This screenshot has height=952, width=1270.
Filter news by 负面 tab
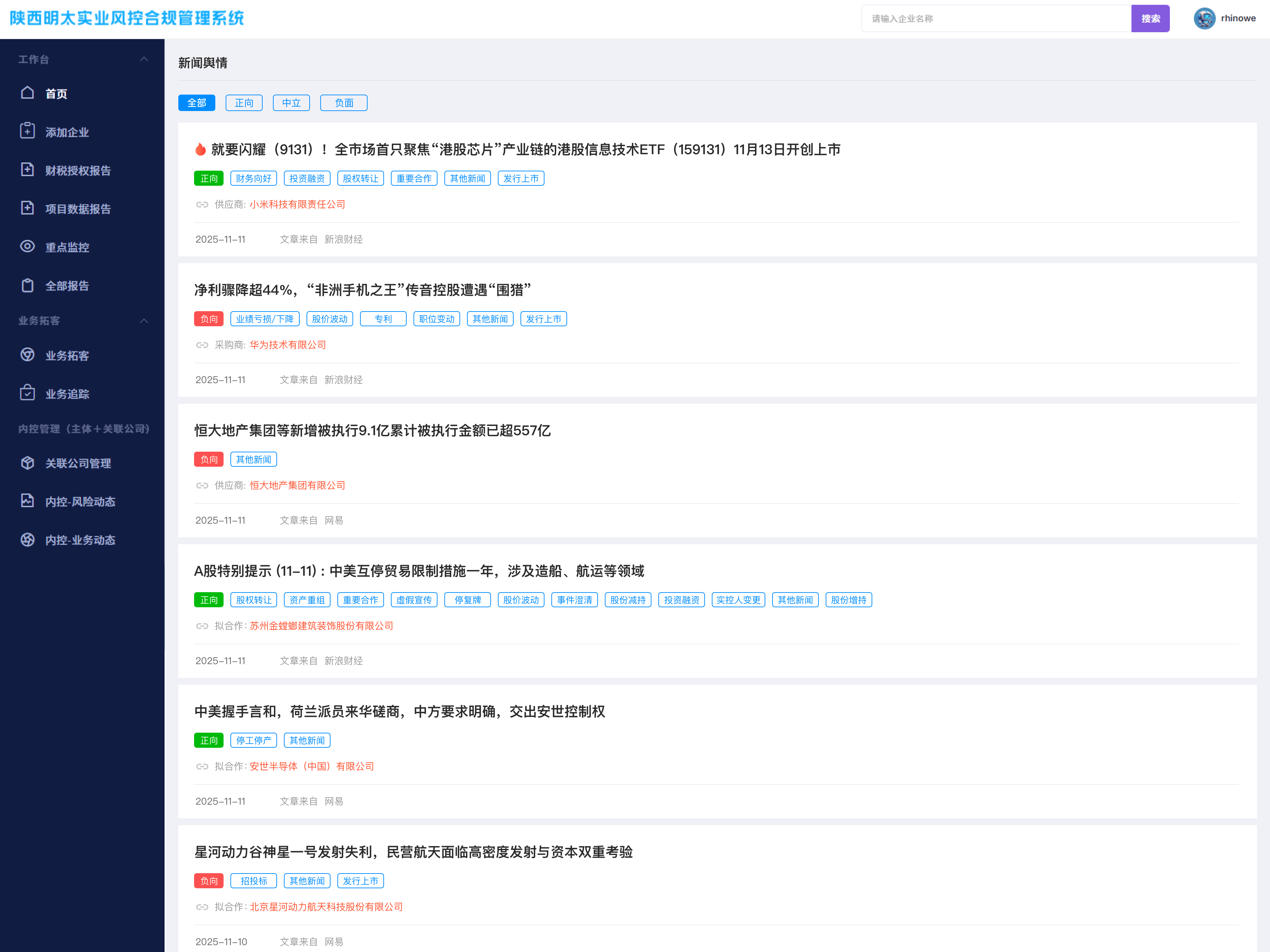point(343,103)
